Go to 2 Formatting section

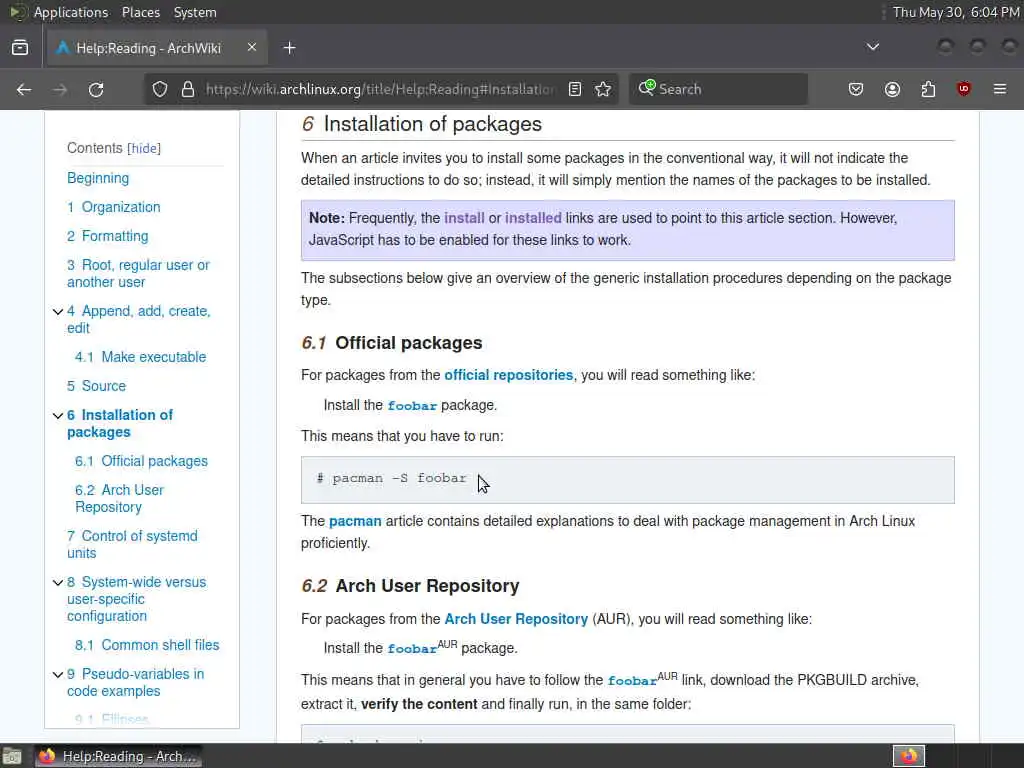pyautogui.click(x=108, y=236)
